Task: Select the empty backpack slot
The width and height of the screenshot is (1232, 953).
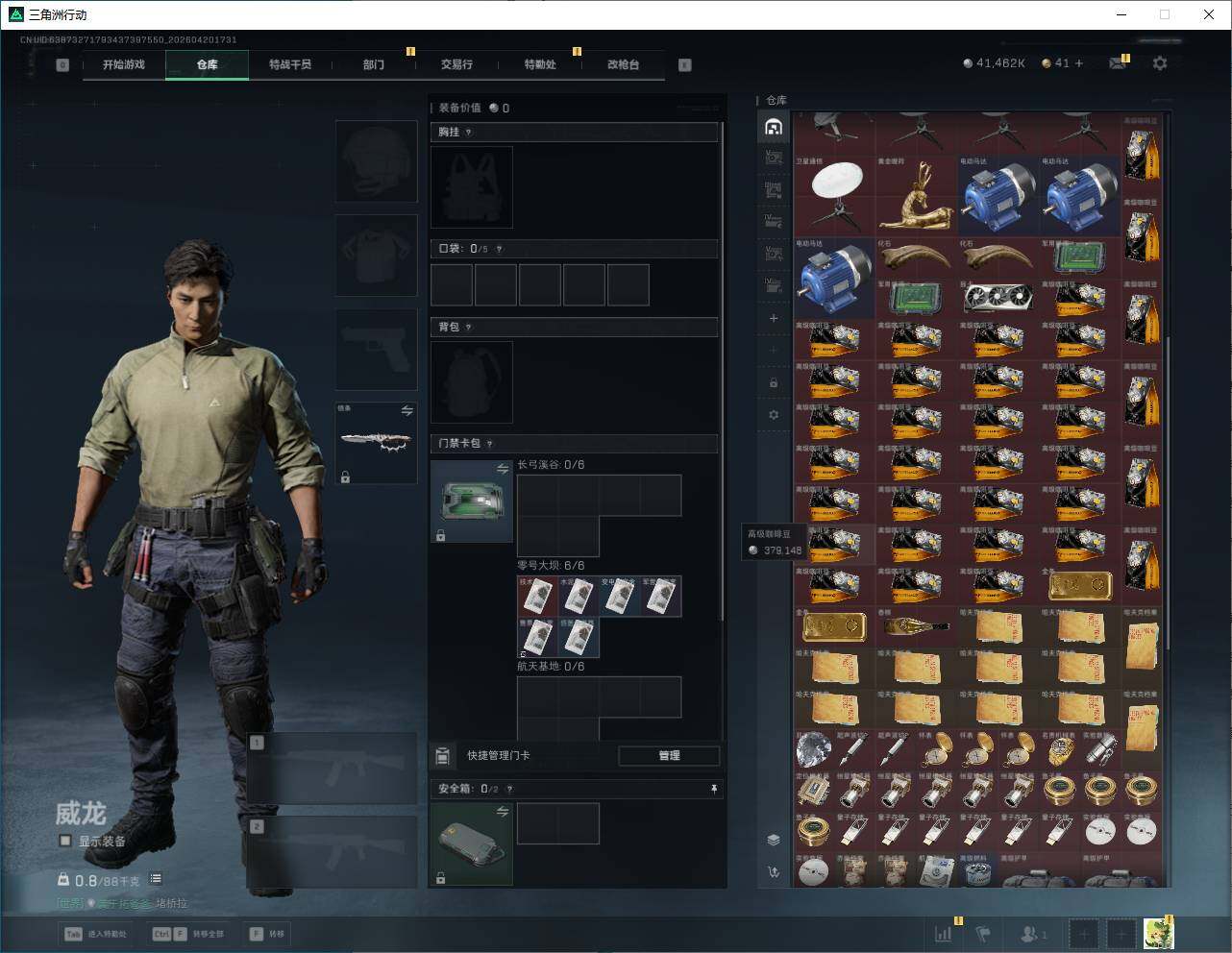Action: [472, 382]
